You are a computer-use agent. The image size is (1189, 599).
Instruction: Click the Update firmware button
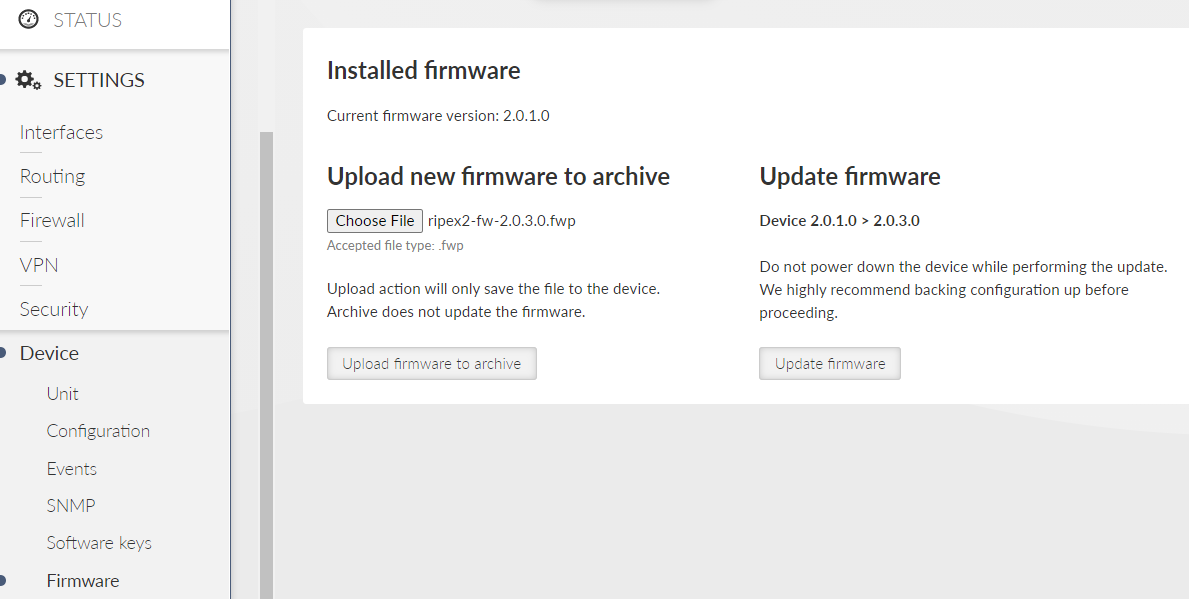tap(830, 363)
